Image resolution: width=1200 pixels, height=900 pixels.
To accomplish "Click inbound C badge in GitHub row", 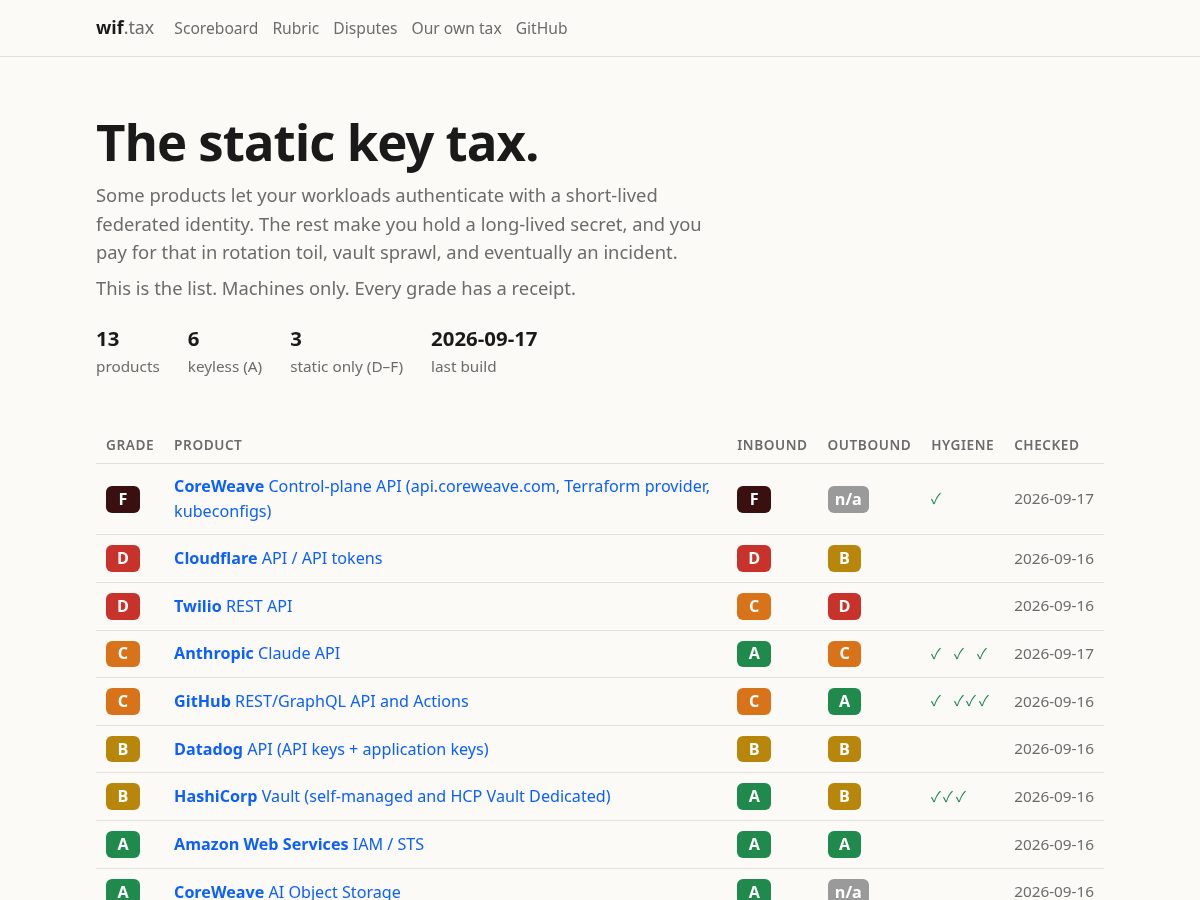I will click(754, 701).
